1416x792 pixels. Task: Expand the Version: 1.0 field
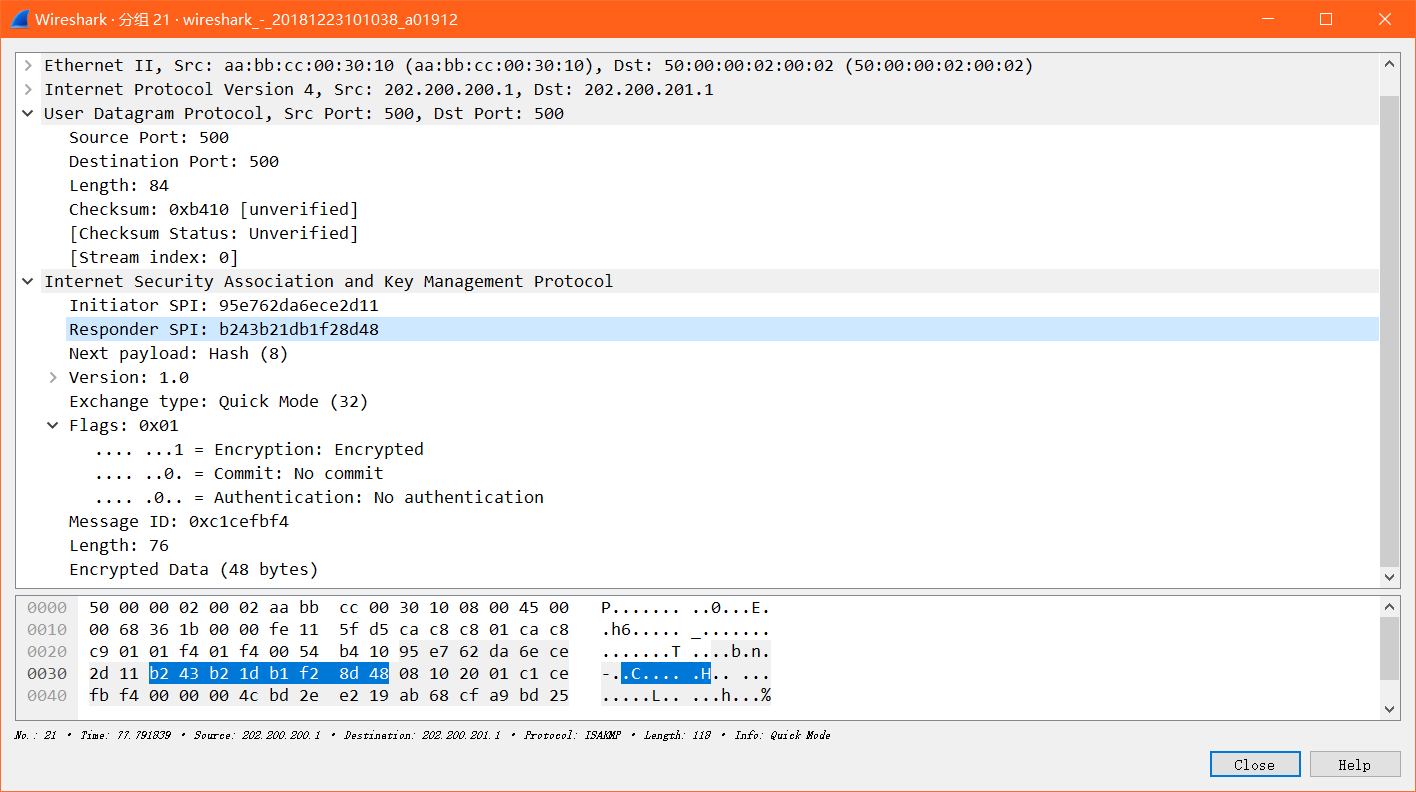click(53, 377)
